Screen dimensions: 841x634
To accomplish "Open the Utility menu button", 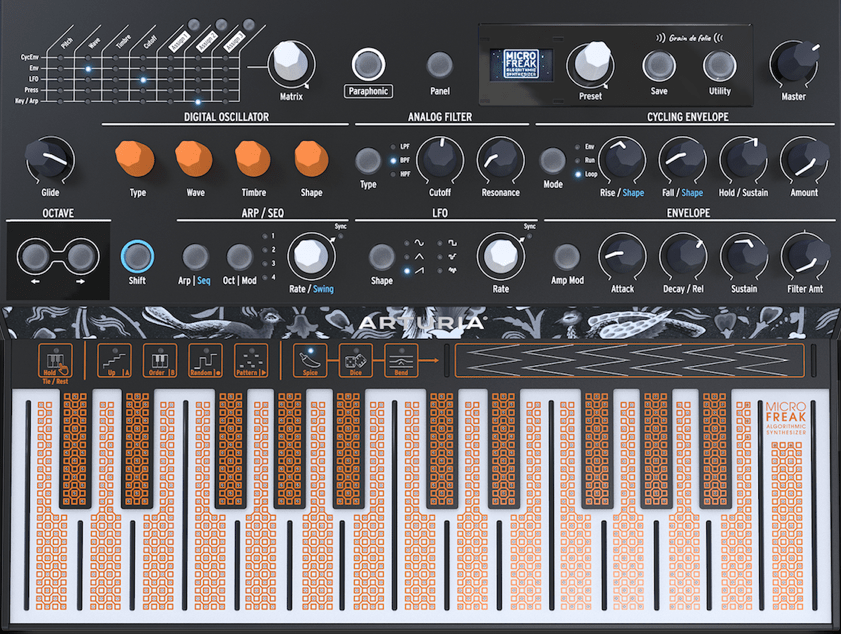I will pyautogui.click(x=718, y=65).
